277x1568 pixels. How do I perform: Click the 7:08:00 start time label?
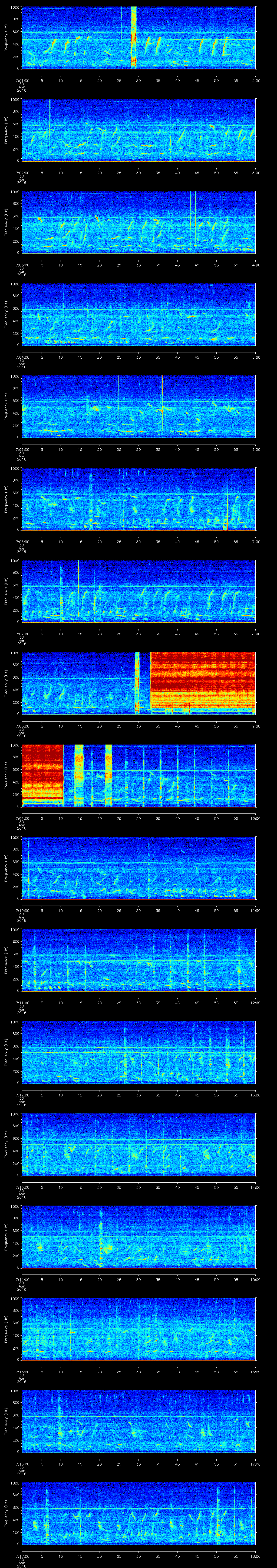pyautogui.click(x=22, y=726)
